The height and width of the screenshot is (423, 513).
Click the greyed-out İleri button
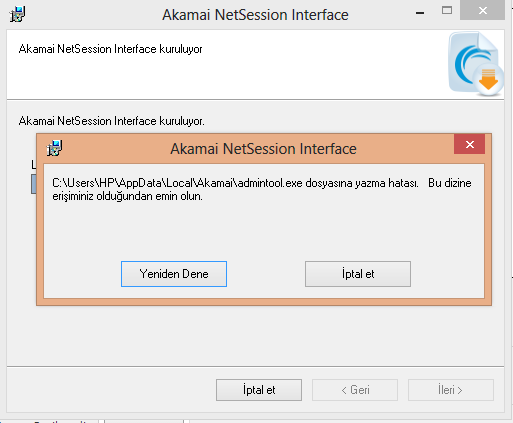[451, 390]
